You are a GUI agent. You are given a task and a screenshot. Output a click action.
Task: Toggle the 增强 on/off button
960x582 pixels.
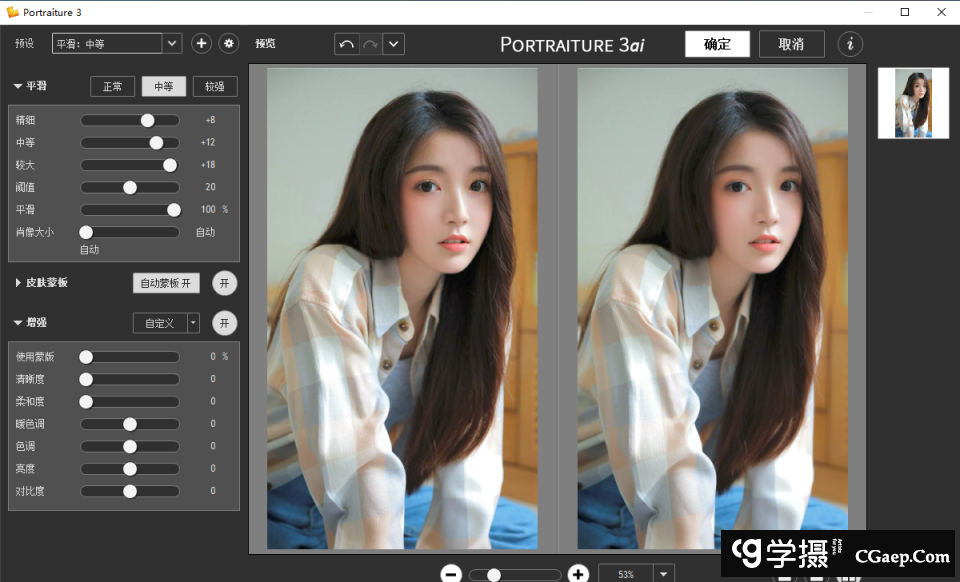(225, 323)
